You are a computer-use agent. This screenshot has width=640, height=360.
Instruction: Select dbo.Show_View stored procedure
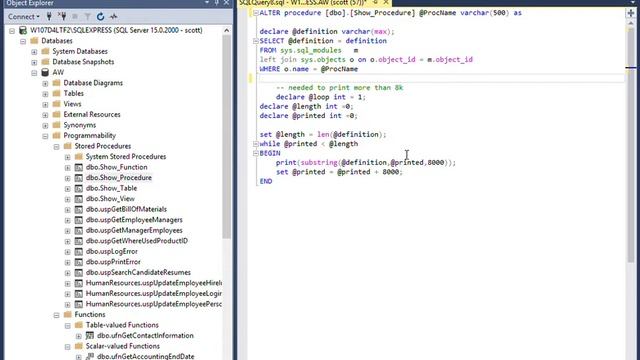(x=110, y=199)
